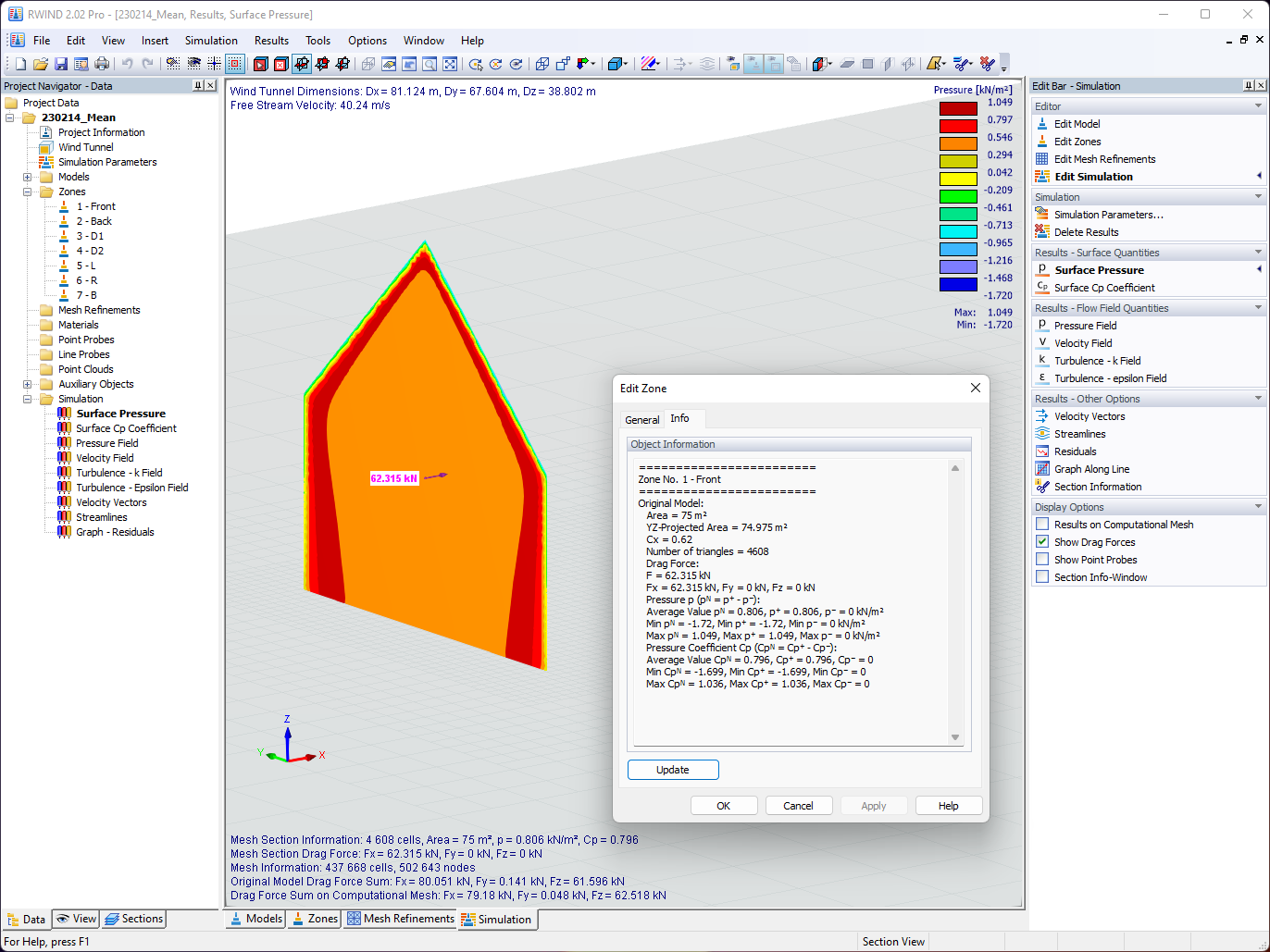Image resolution: width=1270 pixels, height=952 pixels.
Task: Switch to the General tab in Edit Zone
Action: (x=641, y=420)
